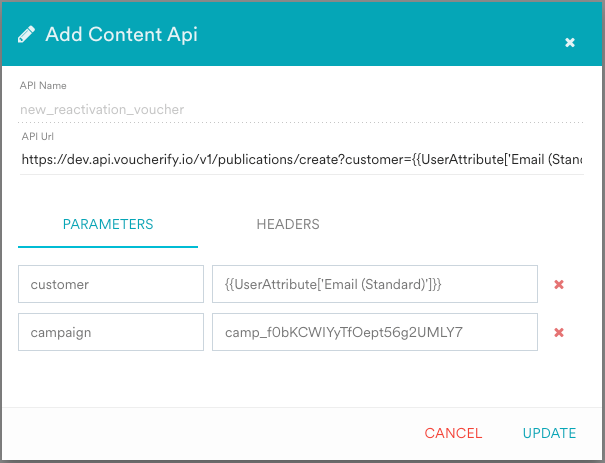The height and width of the screenshot is (463, 605).
Task: Edit the UserAttribute Email value field
Action: click(374, 284)
